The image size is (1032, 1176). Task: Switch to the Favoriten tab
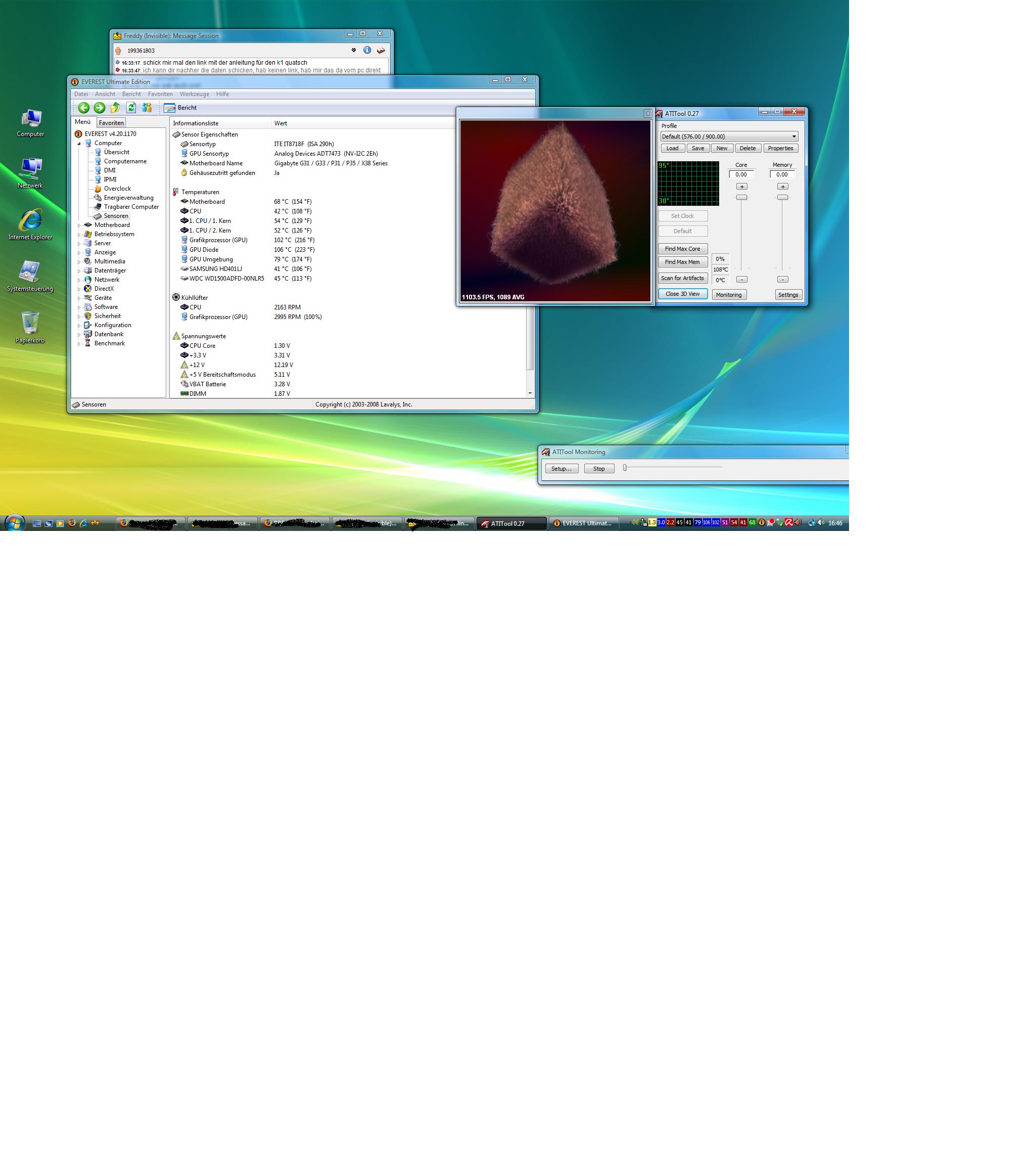click(x=111, y=122)
